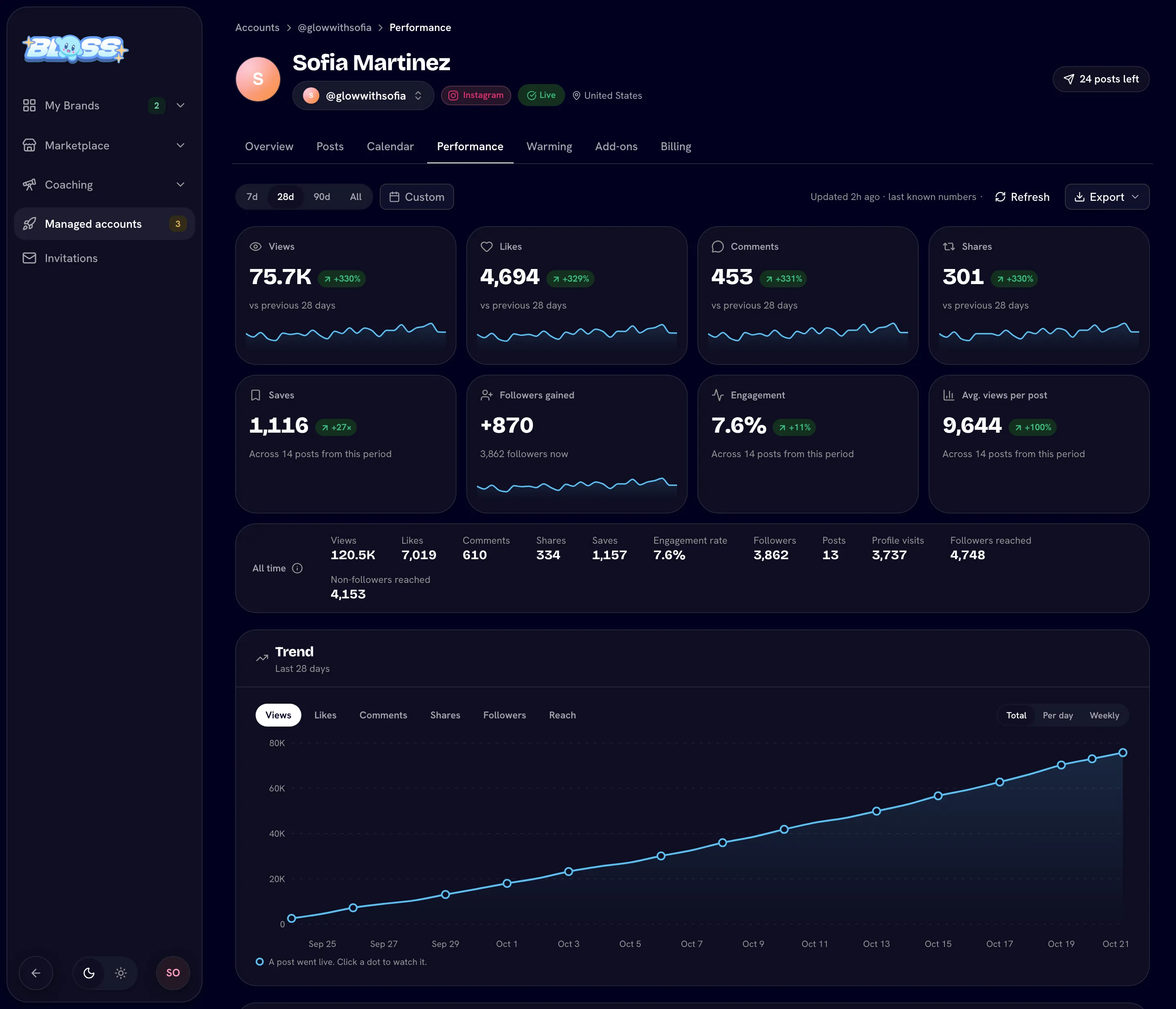Open the Export dropdown
This screenshot has height=1009, width=1176.
click(x=1107, y=197)
